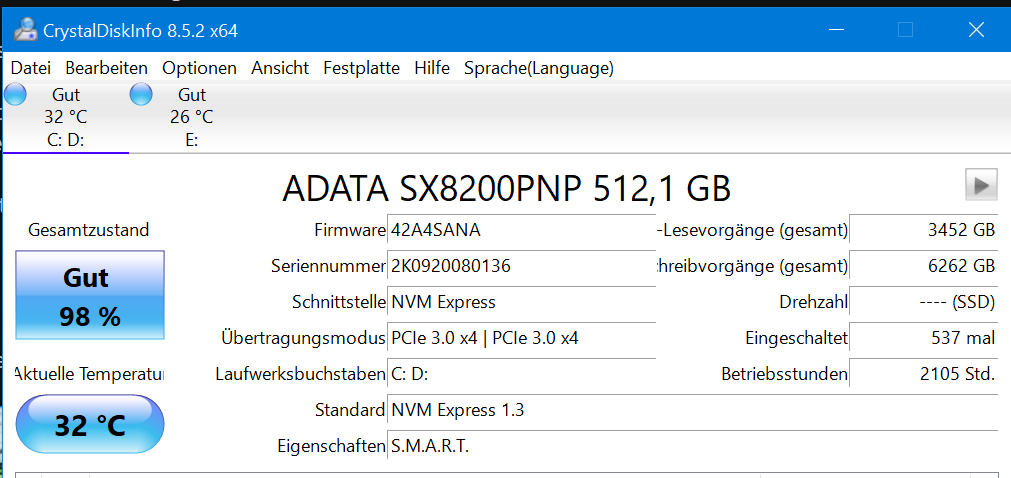
Task: Click the Gut 98 % health status button
Action: (x=90, y=297)
